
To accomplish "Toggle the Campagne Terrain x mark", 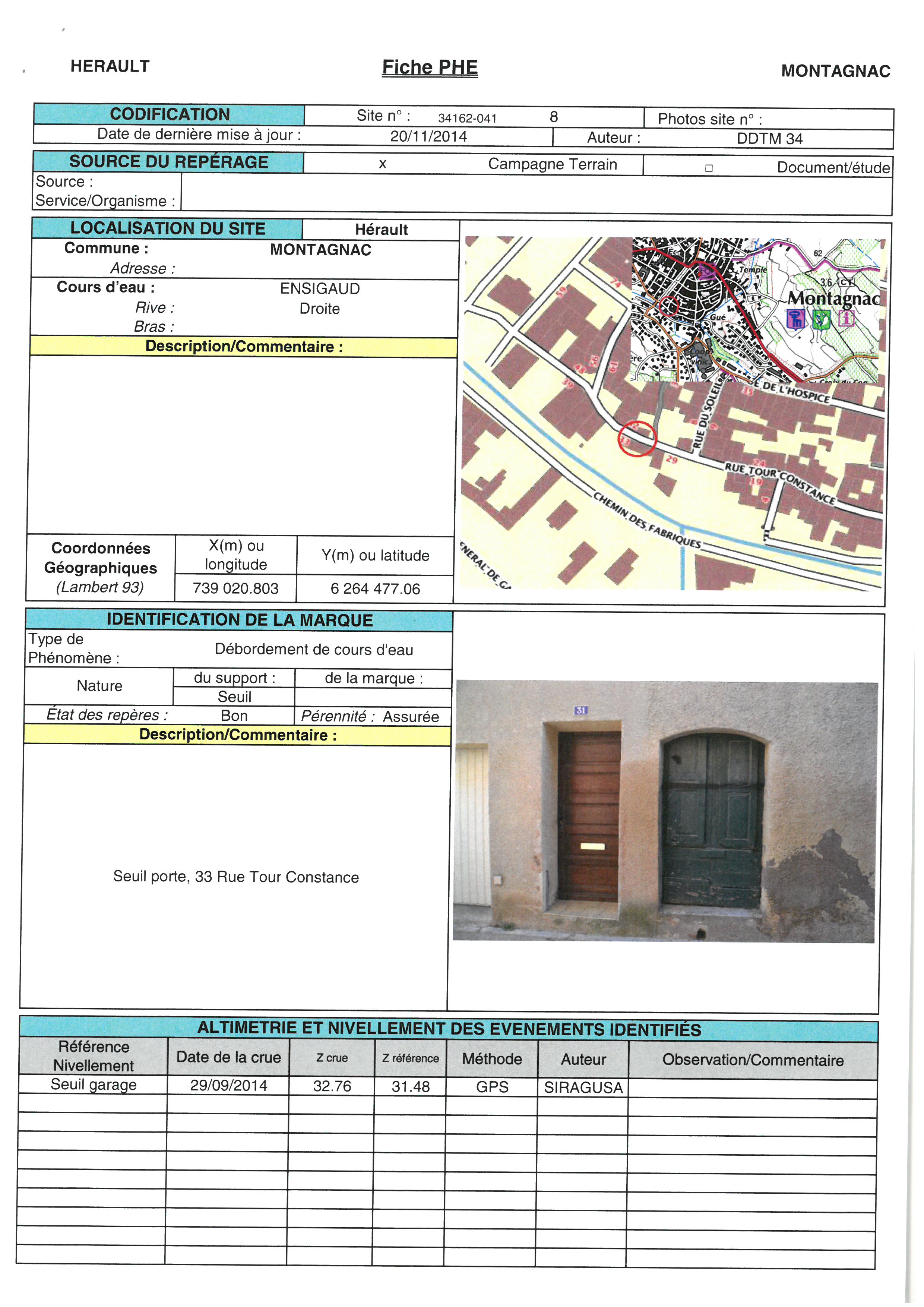I will [x=383, y=164].
